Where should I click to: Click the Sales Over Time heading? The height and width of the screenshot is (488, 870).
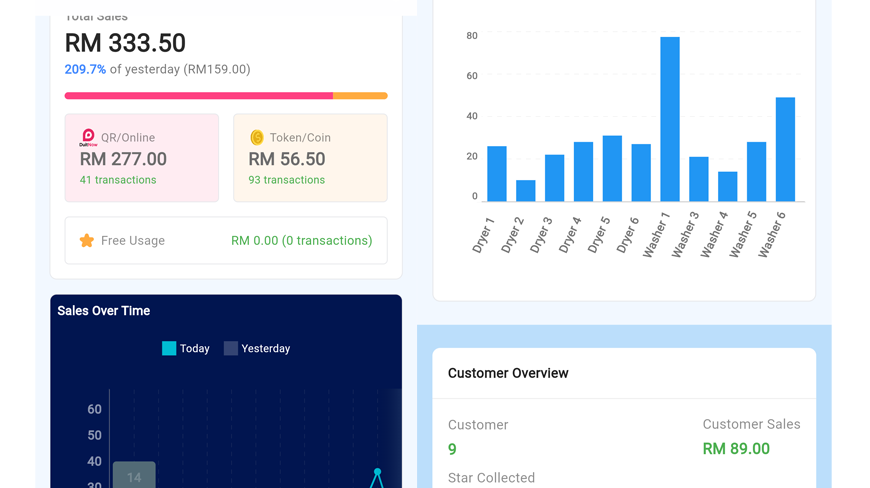point(104,311)
